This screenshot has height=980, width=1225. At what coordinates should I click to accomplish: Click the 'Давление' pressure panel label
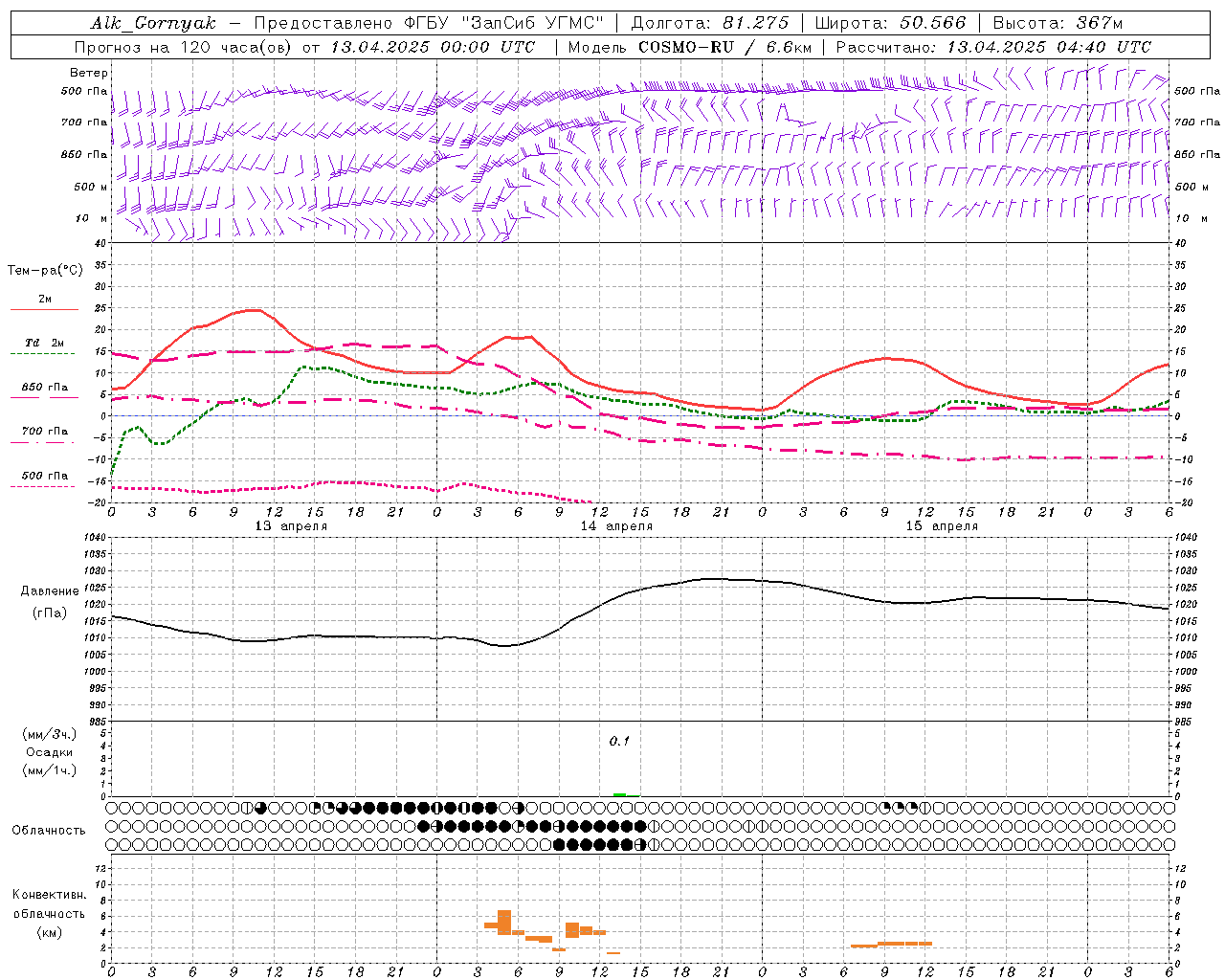click(48, 591)
